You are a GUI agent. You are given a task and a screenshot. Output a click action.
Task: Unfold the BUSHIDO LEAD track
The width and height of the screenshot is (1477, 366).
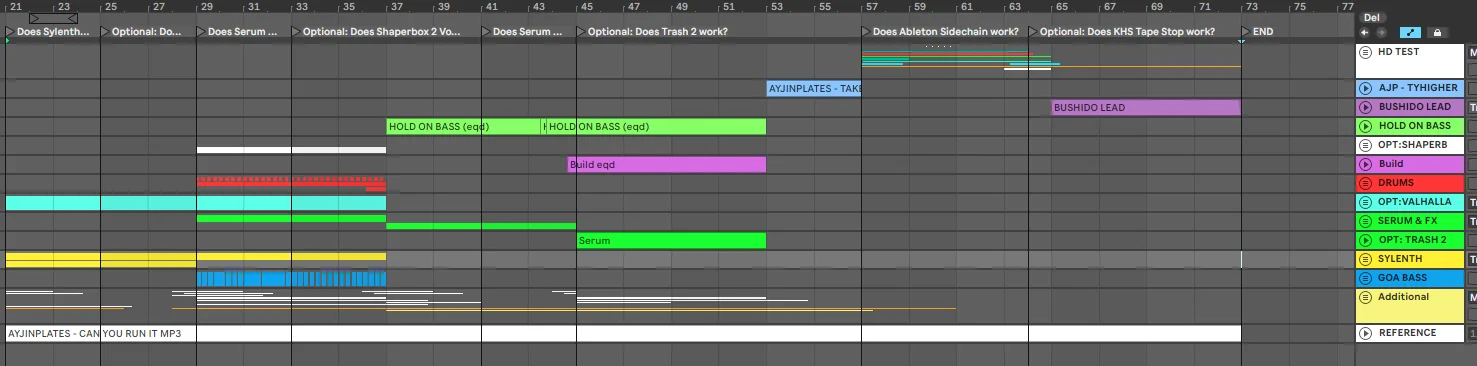click(1366, 107)
